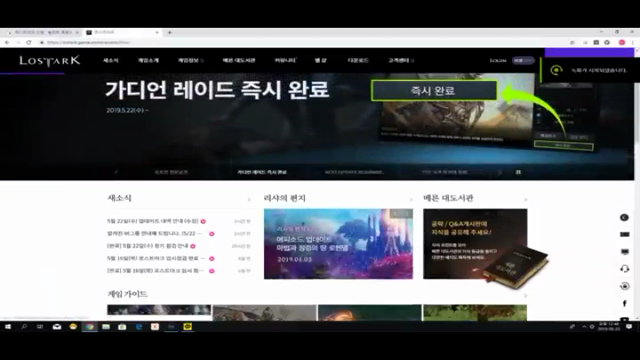640x360 pixels.
Task: Click the LOGIN link
Action: pos(498,60)
